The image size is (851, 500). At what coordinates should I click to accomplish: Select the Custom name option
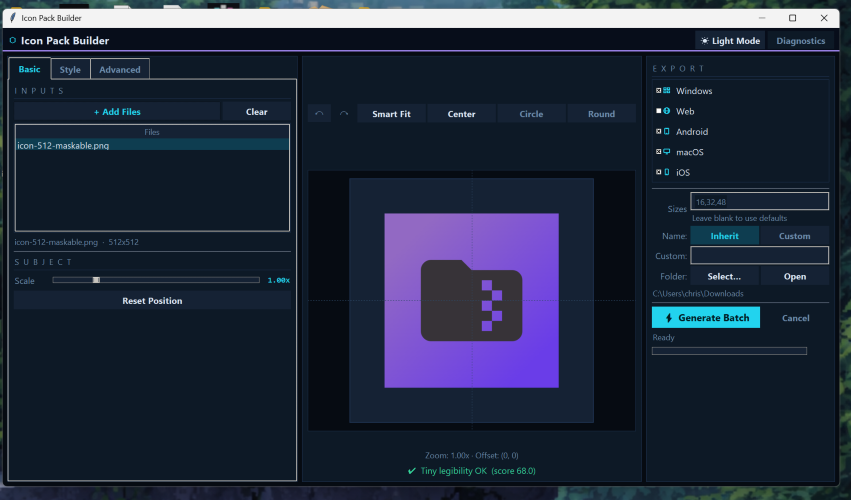(795, 236)
